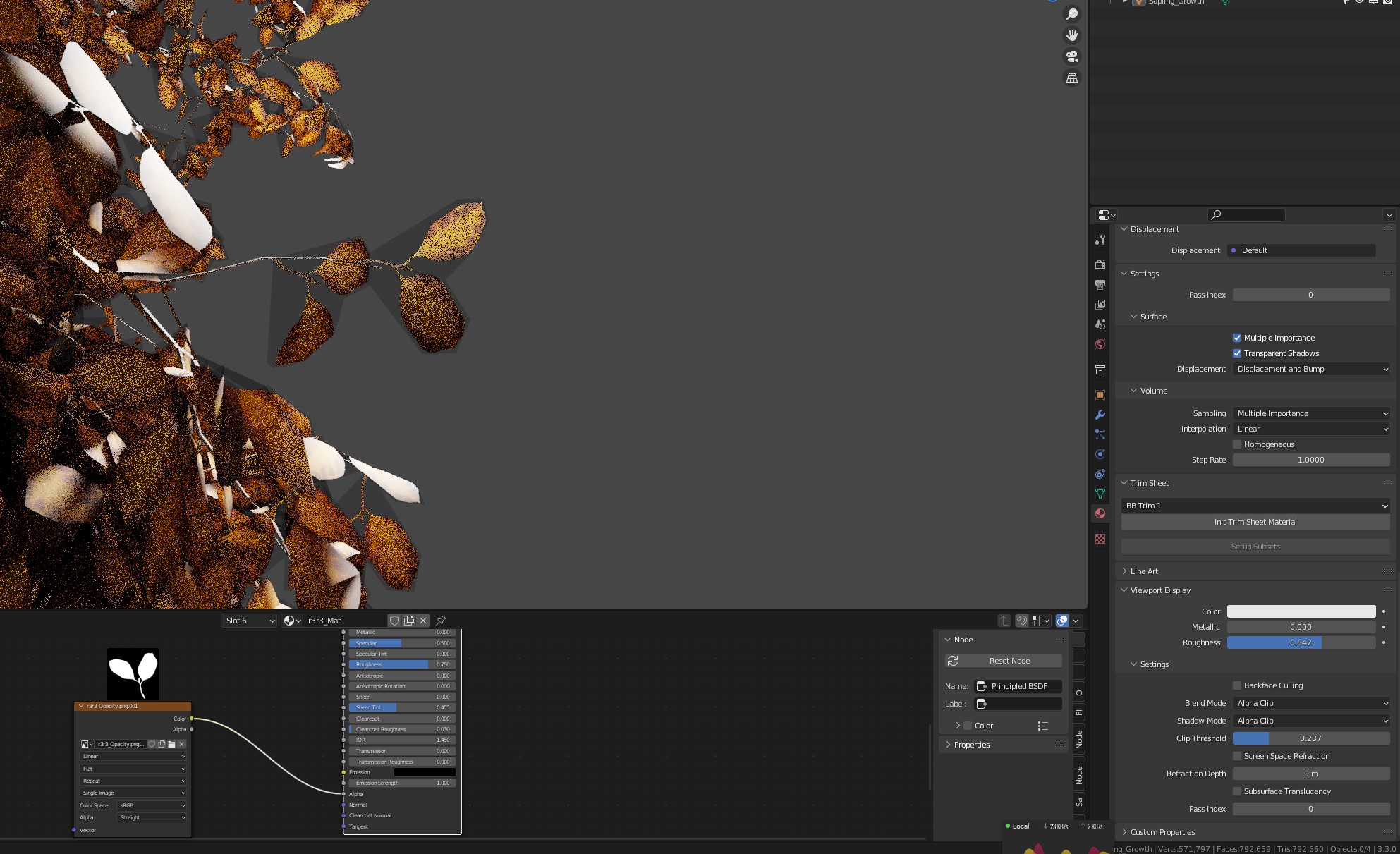Activate the viewport Zoom magnifier gizmo
The height and width of the screenshot is (854, 1400).
[1072, 13]
